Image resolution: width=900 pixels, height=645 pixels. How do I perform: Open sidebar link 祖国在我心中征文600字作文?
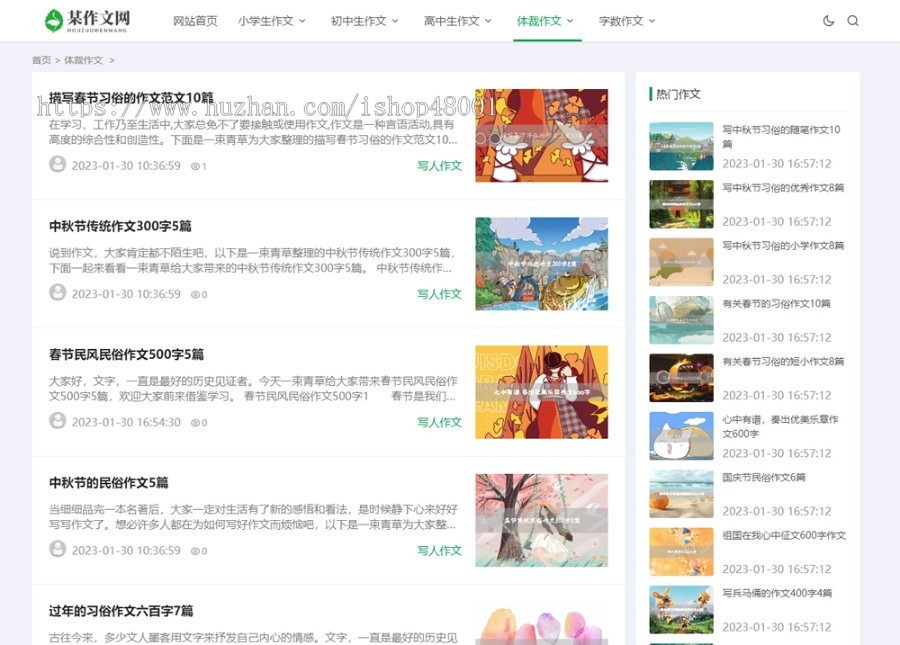click(x=784, y=535)
